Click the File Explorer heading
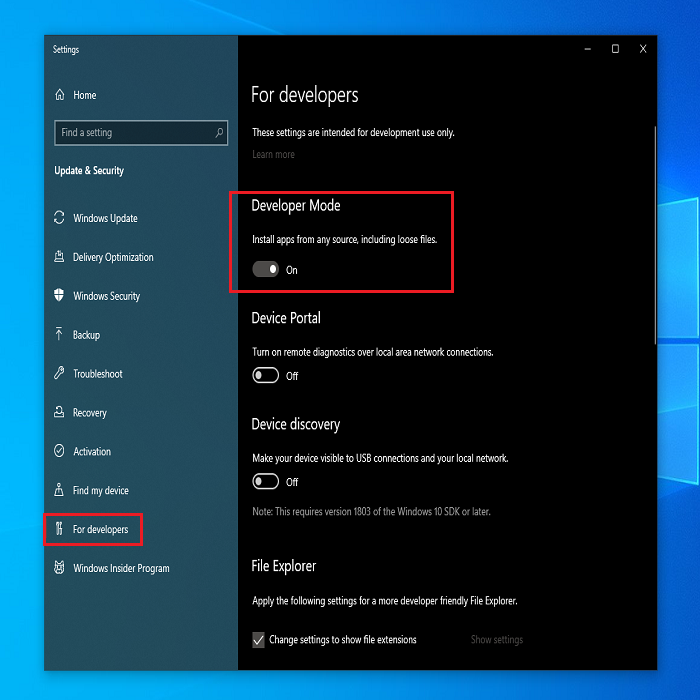The image size is (700, 700). 283,566
